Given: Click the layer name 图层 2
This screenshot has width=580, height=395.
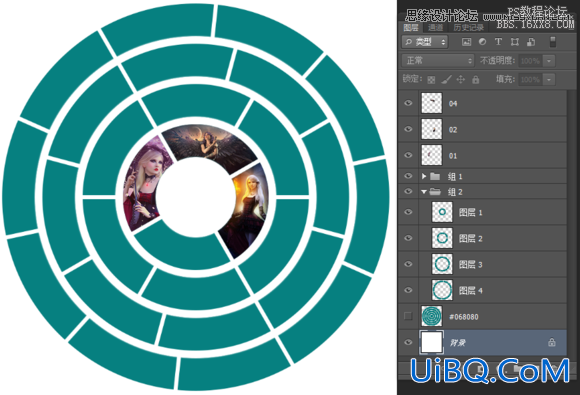Looking at the screenshot, I should [x=471, y=239].
